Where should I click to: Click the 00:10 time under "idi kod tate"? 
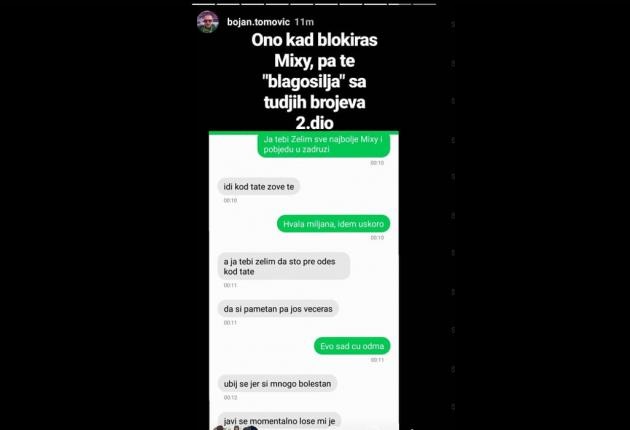click(x=230, y=201)
